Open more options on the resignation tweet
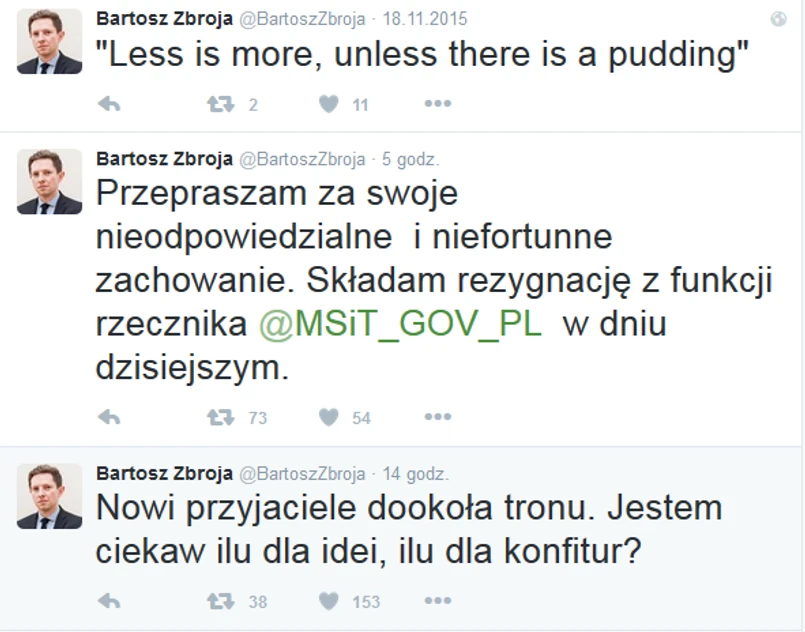Screen dimensions: 805x632 coord(437,417)
